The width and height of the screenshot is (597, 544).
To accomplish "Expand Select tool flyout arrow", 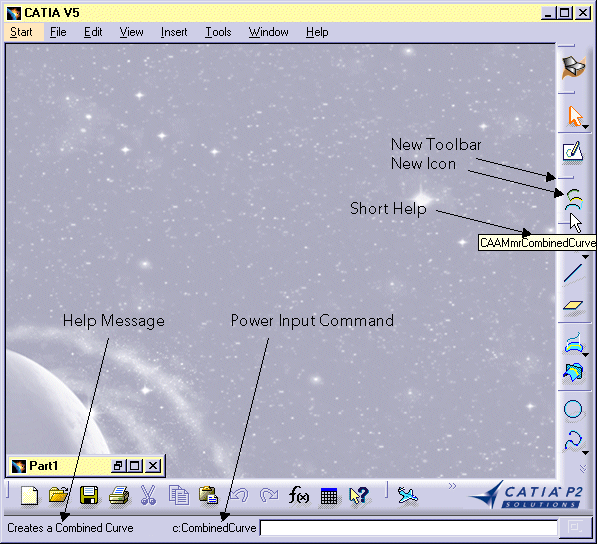I will (586, 127).
